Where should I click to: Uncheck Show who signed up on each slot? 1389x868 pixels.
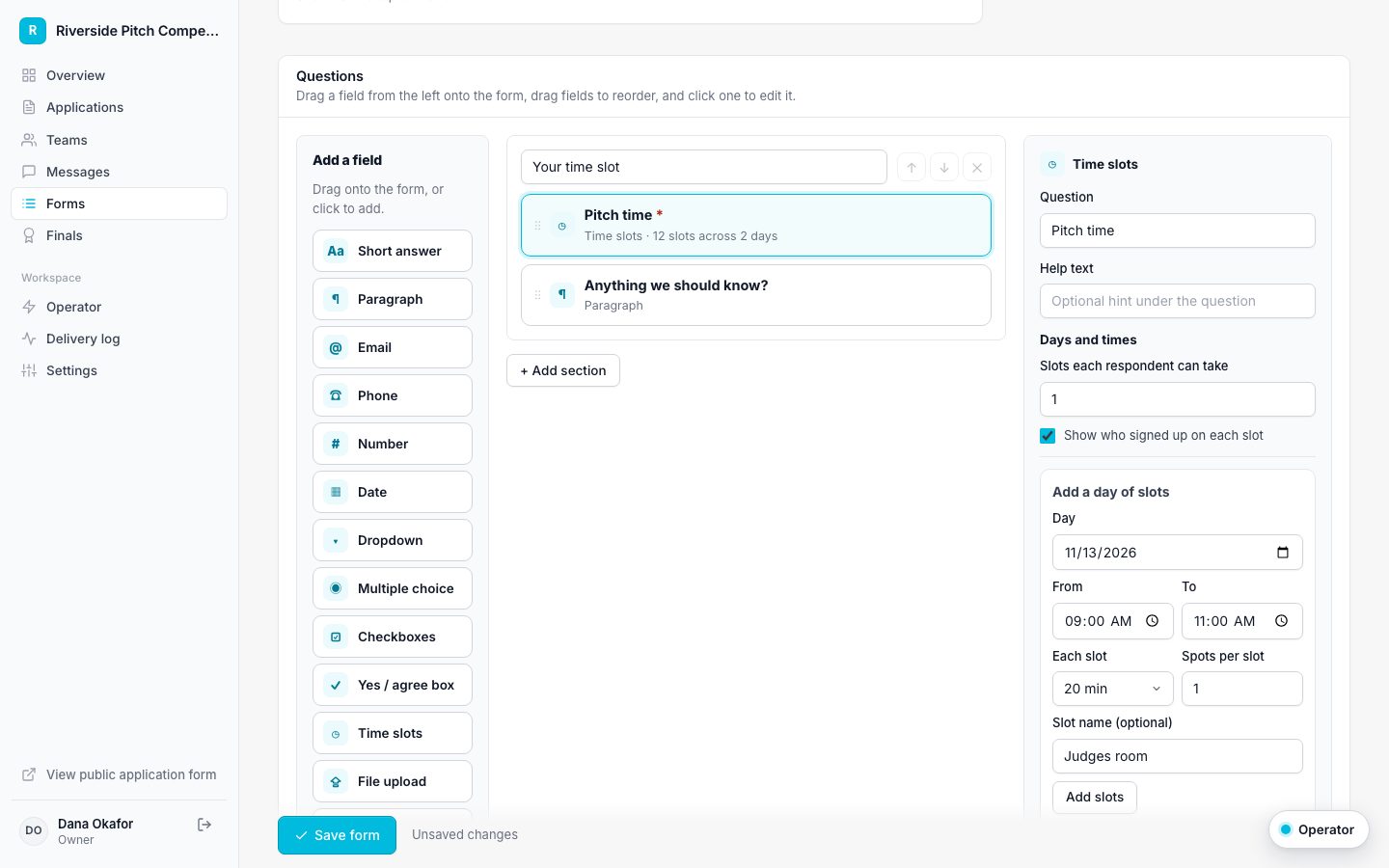[1048, 436]
